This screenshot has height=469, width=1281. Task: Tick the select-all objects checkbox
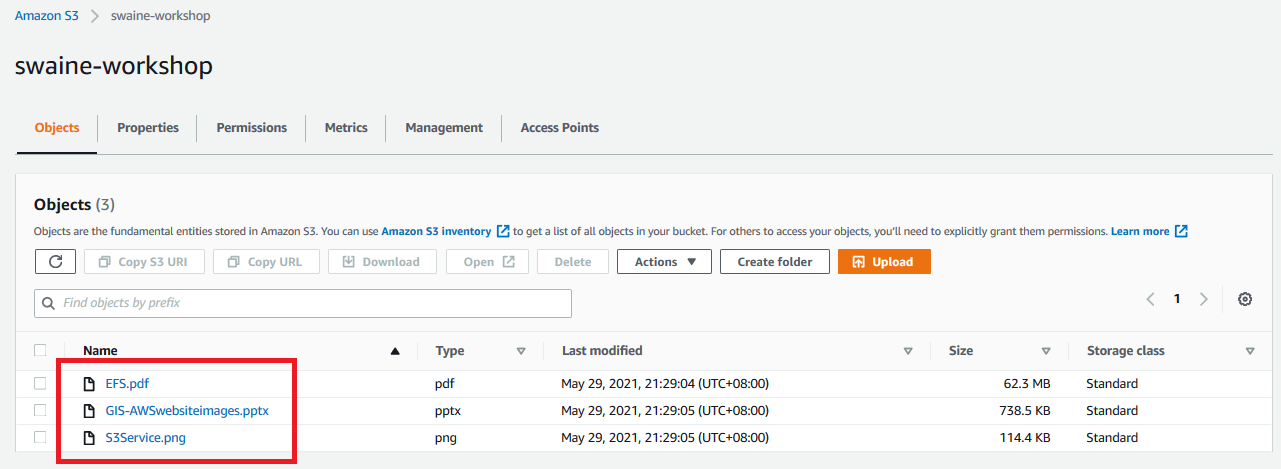[x=40, y=350]
